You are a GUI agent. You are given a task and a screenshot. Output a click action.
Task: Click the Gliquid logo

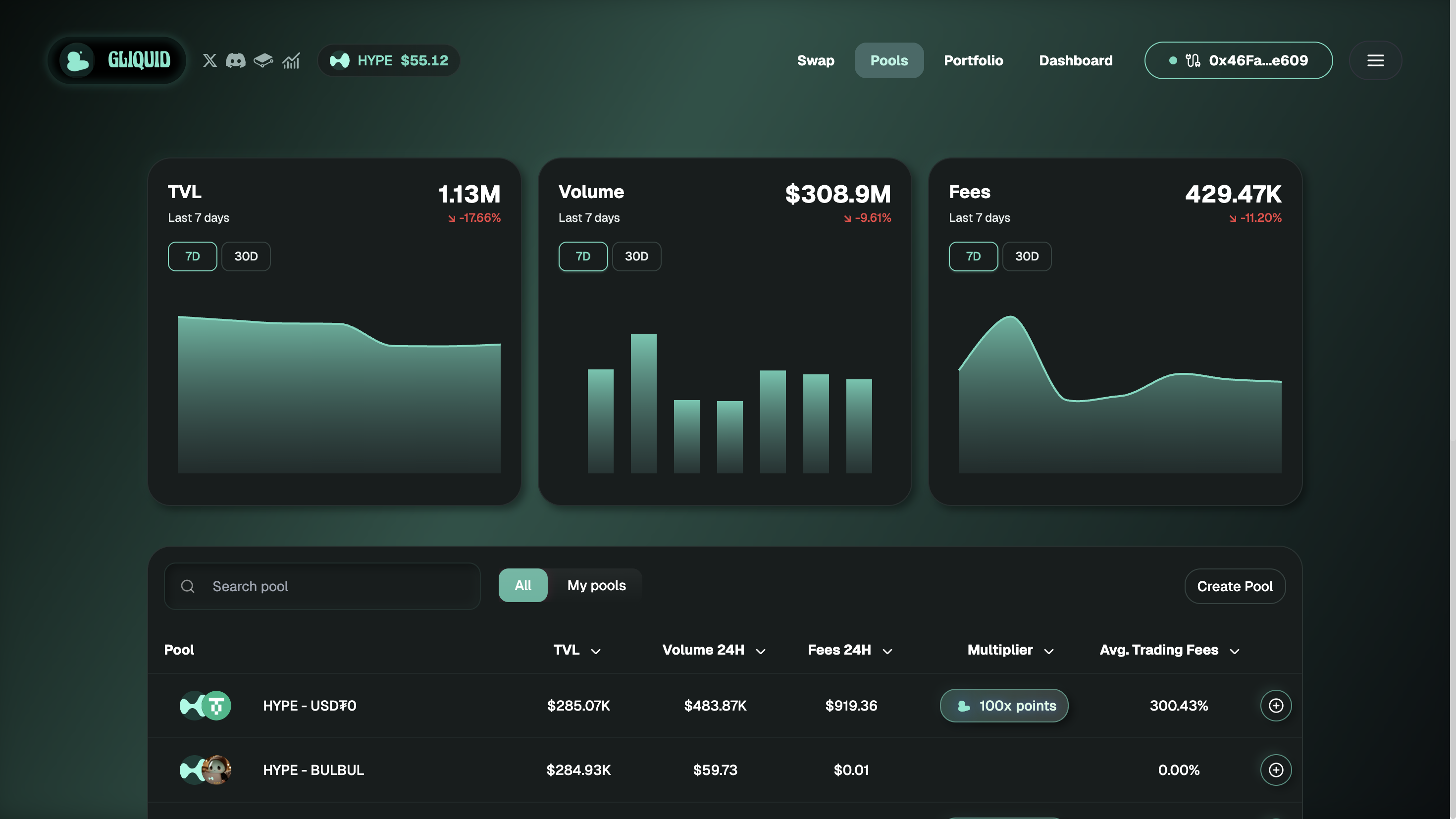(x=117, y=60)
